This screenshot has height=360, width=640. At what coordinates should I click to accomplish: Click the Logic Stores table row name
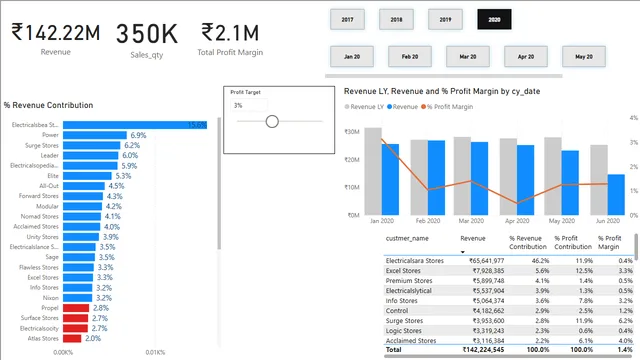click(403, 331)
